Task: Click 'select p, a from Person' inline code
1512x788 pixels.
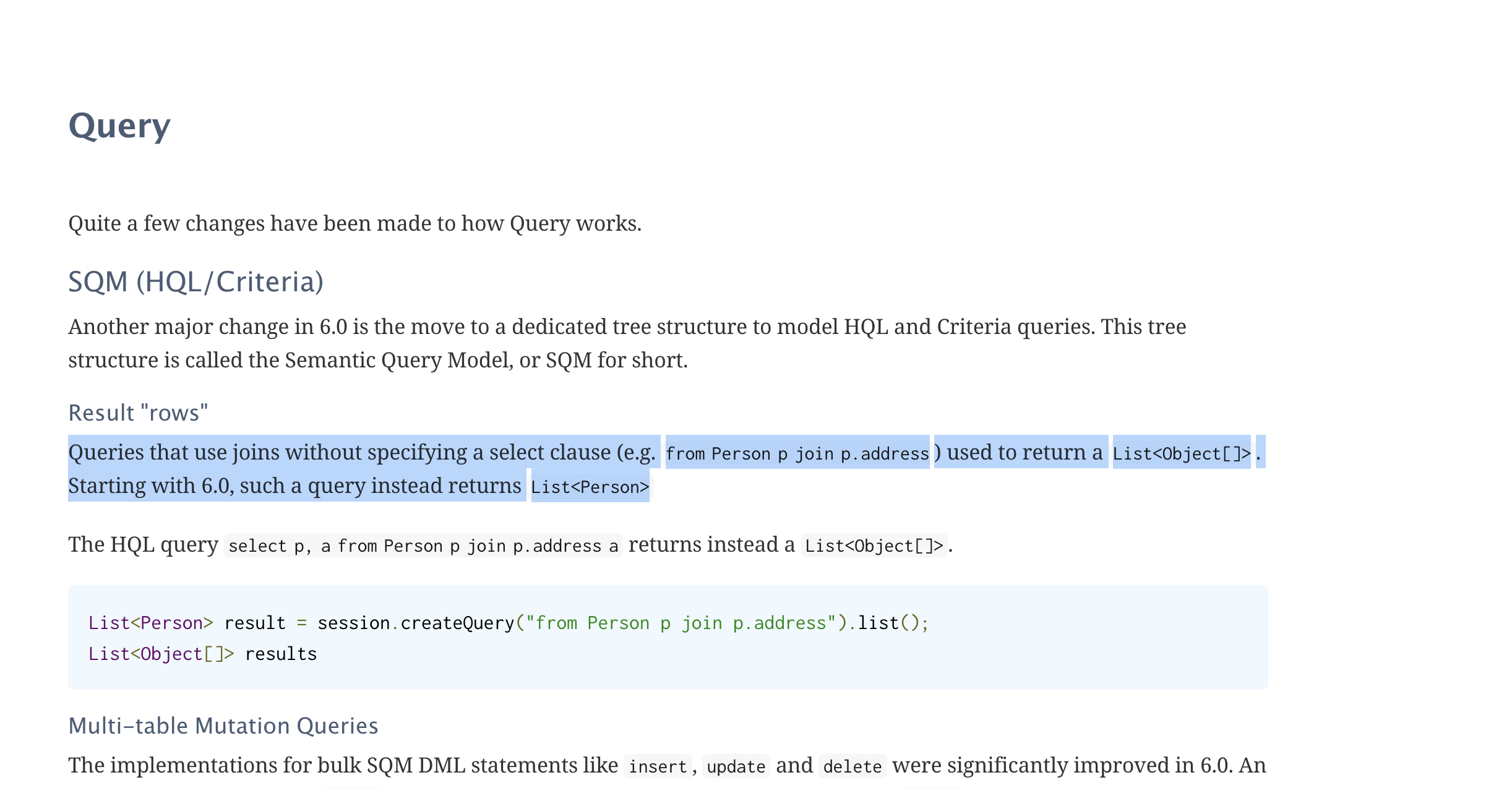Action: tap(423, 546)
